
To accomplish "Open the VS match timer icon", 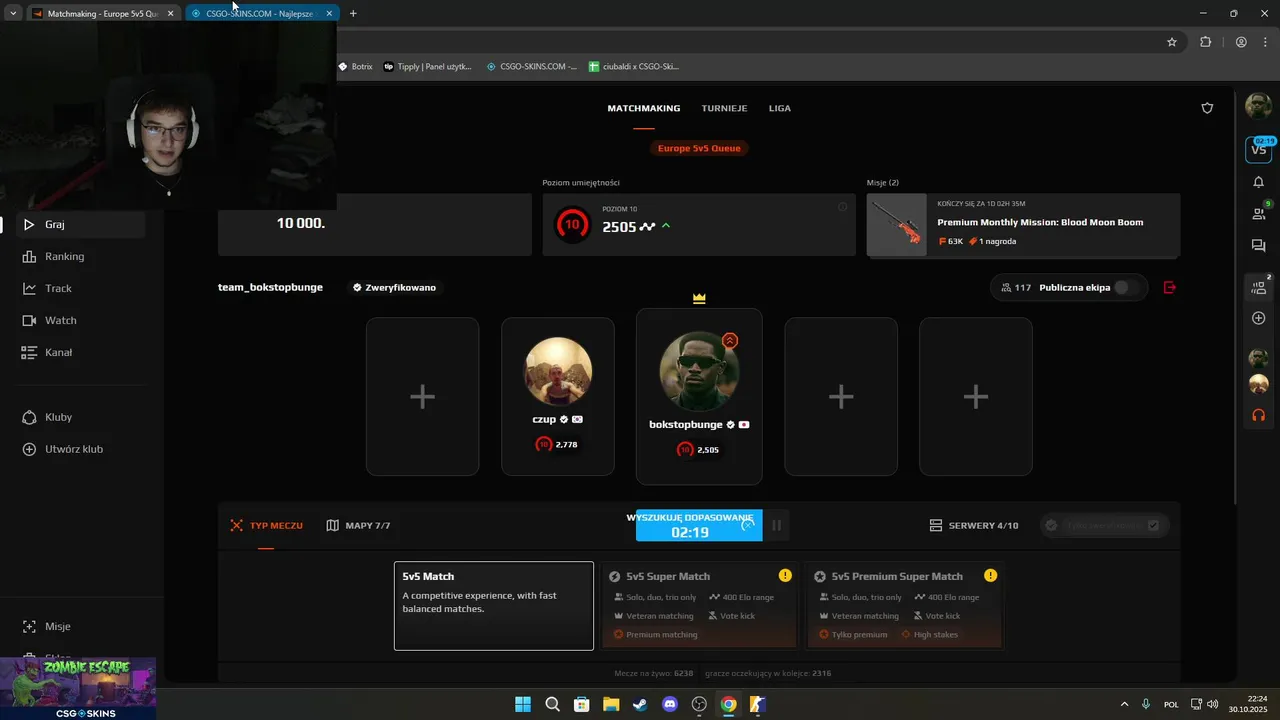I will [1258, 149].
